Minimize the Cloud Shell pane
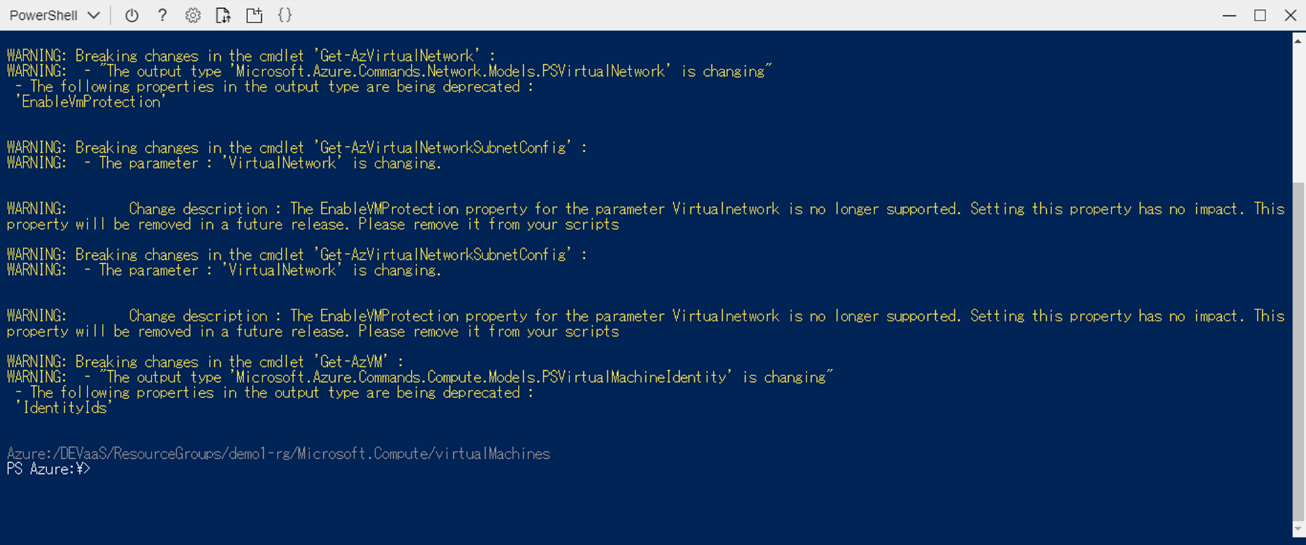 1230,15
